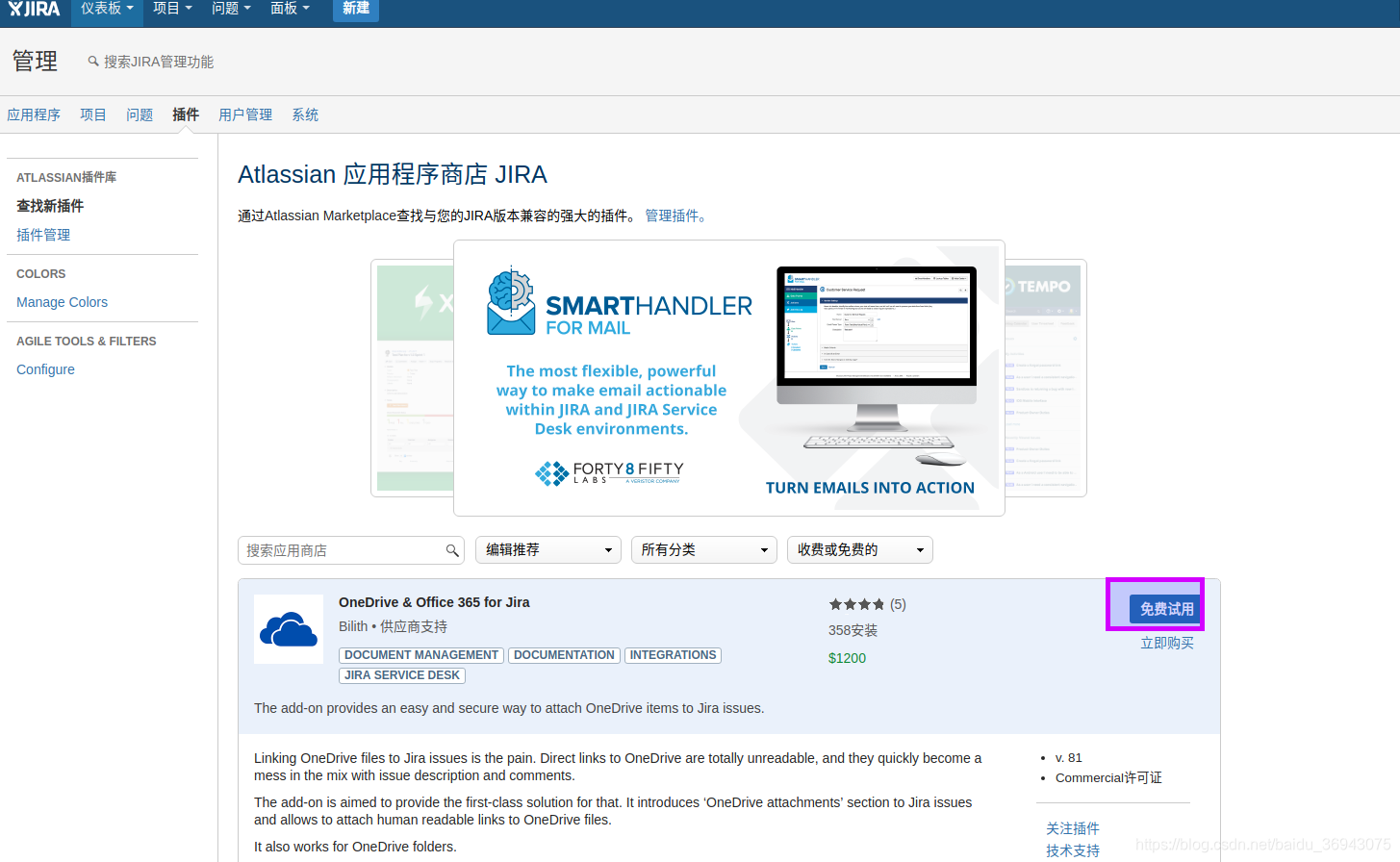Open the OneDrive & Office 365 for Jira title
The height and width of the screenshot is (862, 1400).
click(x=434, y=602)
